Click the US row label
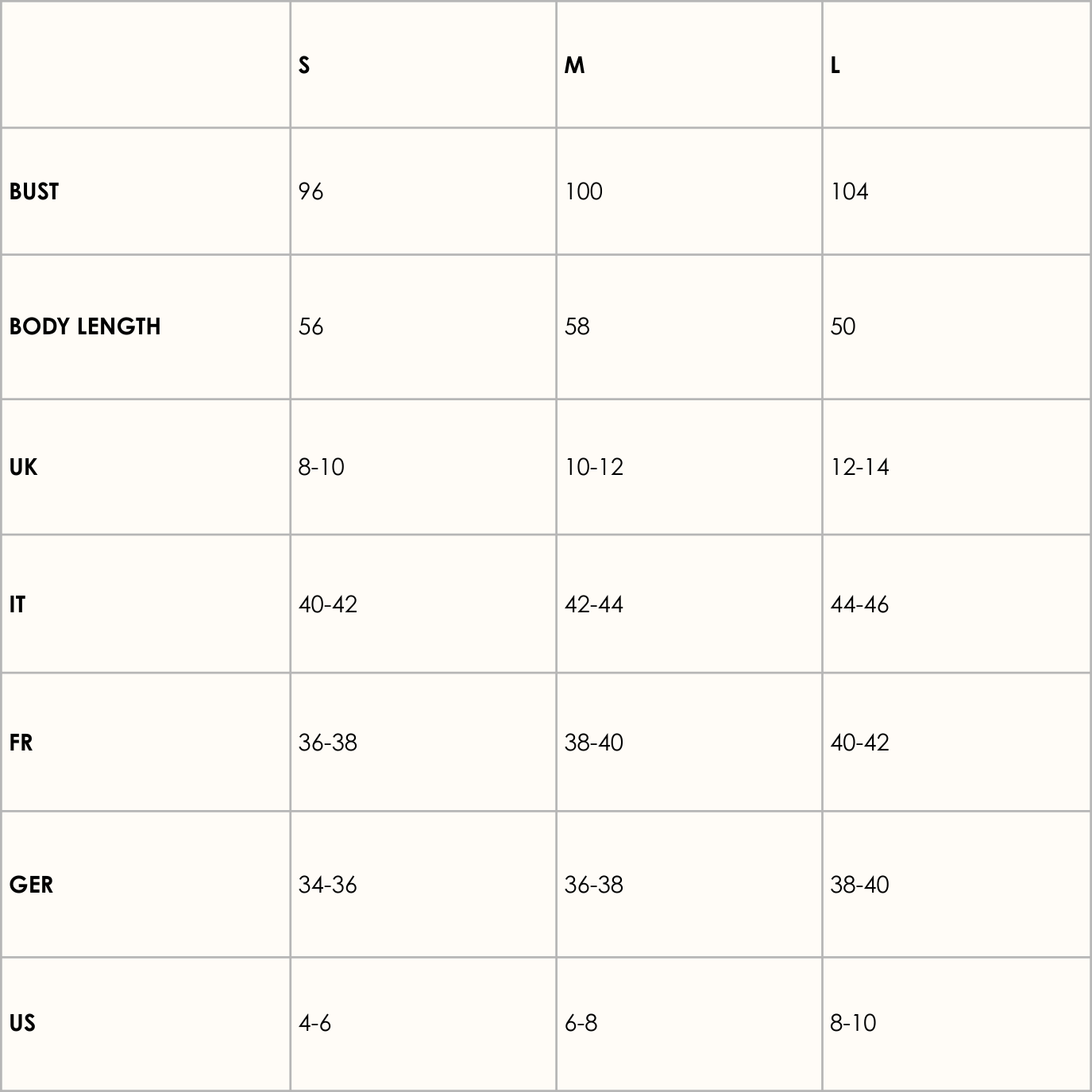Screen dimensions: 1092x1092 pos(22,1023)
